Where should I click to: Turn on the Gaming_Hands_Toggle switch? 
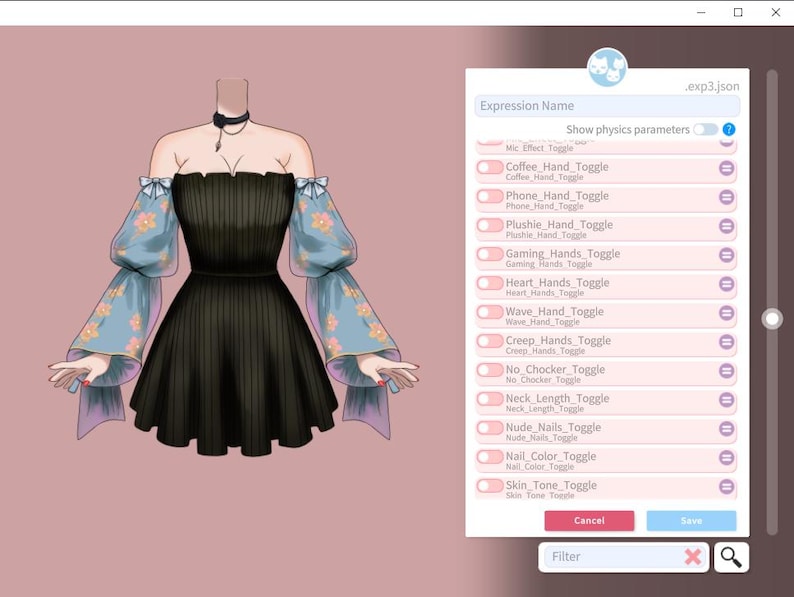(x=490, y=254)
